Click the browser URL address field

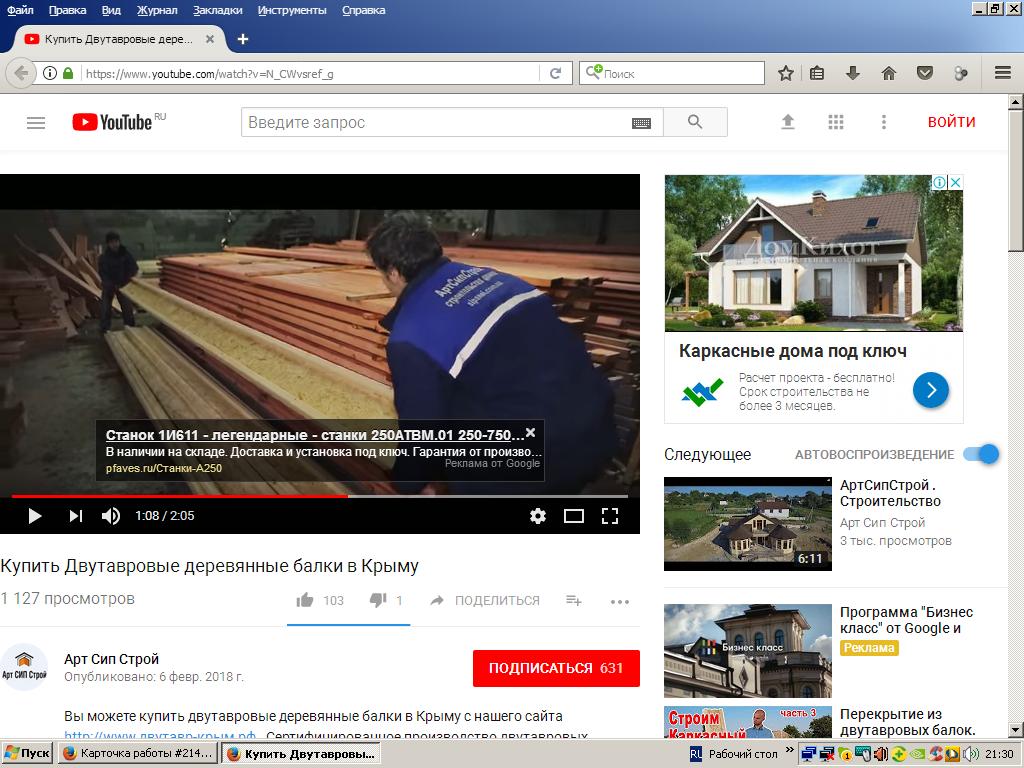tap(312, 73)
